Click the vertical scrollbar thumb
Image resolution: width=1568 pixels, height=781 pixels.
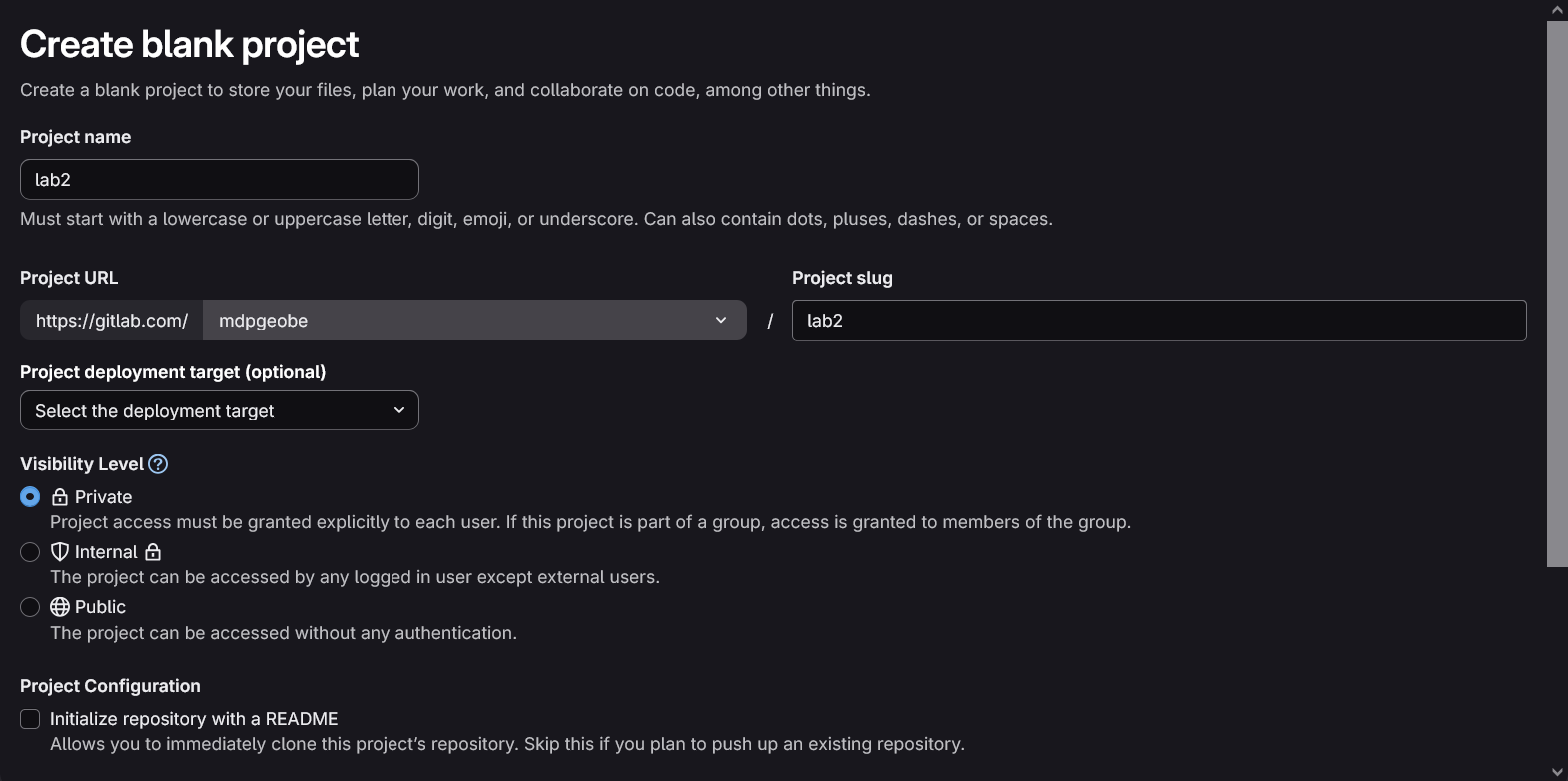click(x=1557, y=295)
